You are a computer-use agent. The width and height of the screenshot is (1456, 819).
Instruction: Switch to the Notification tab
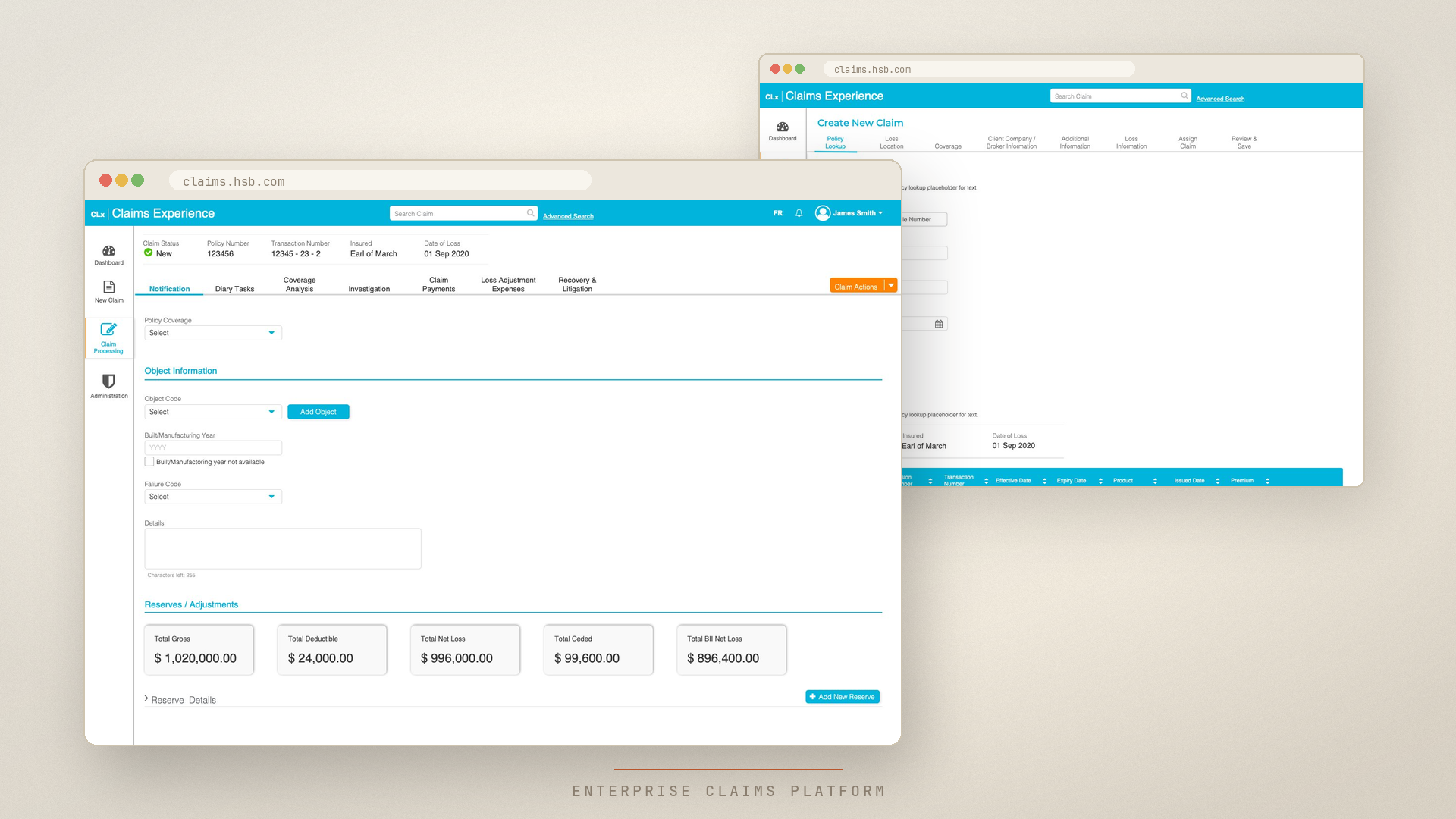click(169, 289)
